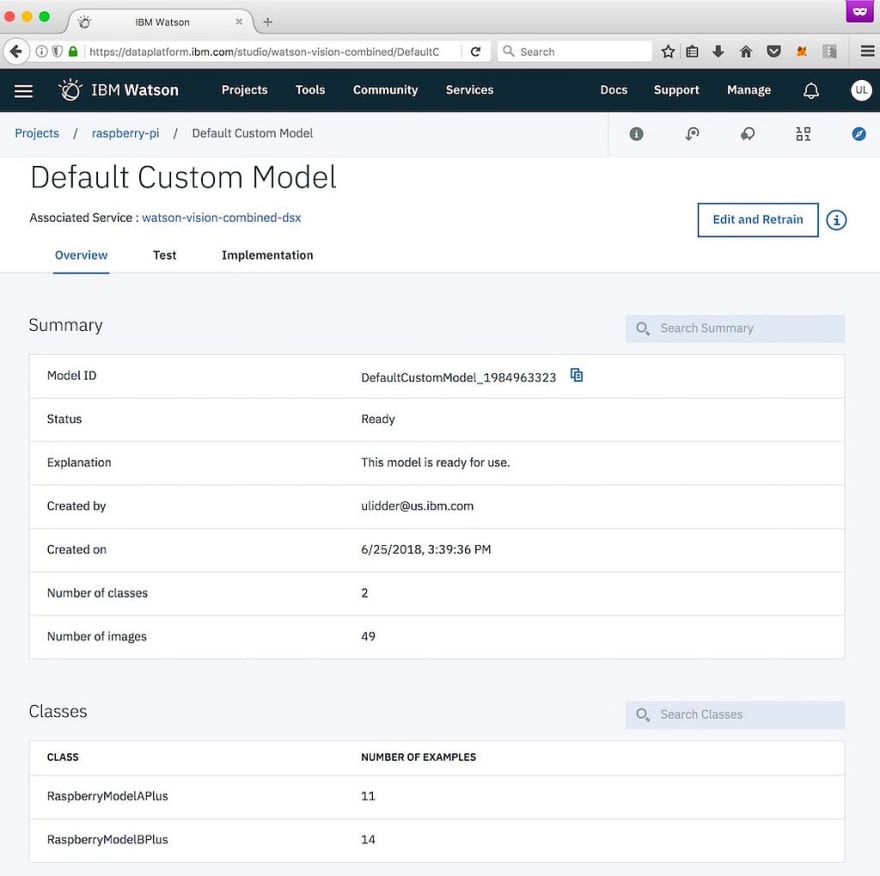The image size is (880, 876).
Task: Switch to the Test tab
Action: click(x=164, y=255)
